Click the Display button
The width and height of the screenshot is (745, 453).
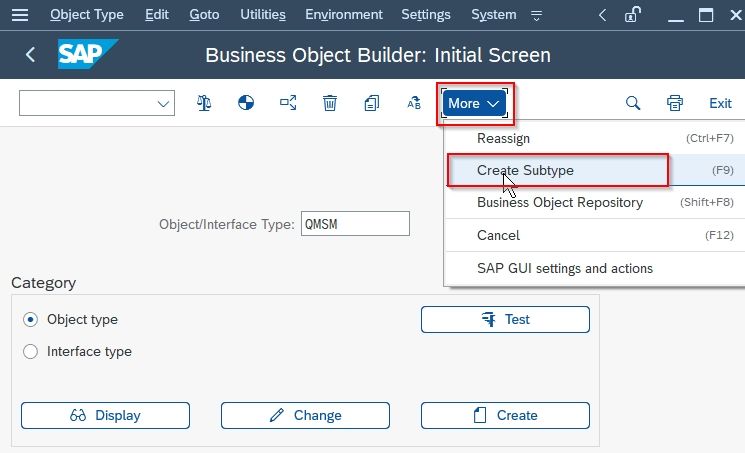pyautogui.click(x=105, y=415)
